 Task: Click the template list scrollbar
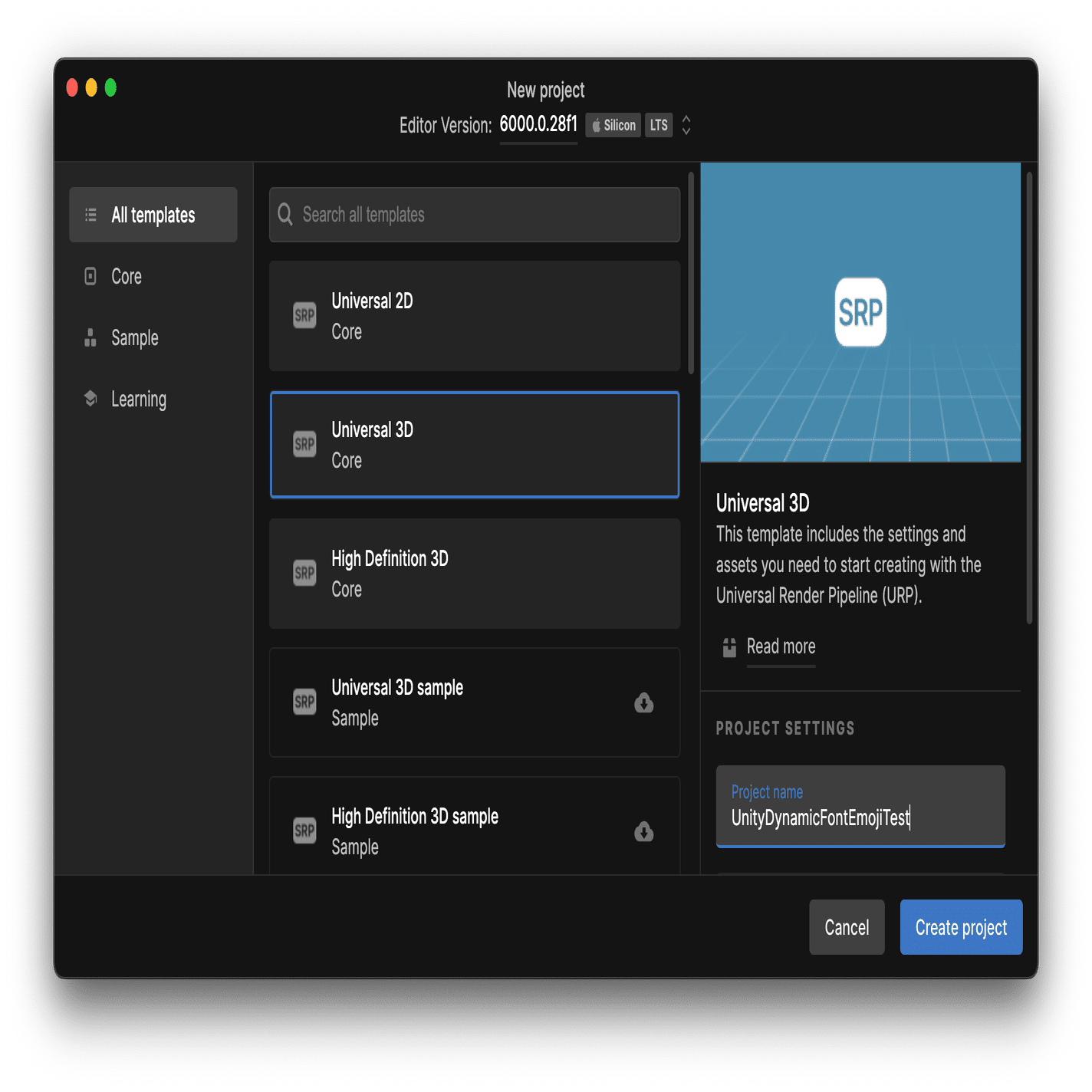(691, 274)
